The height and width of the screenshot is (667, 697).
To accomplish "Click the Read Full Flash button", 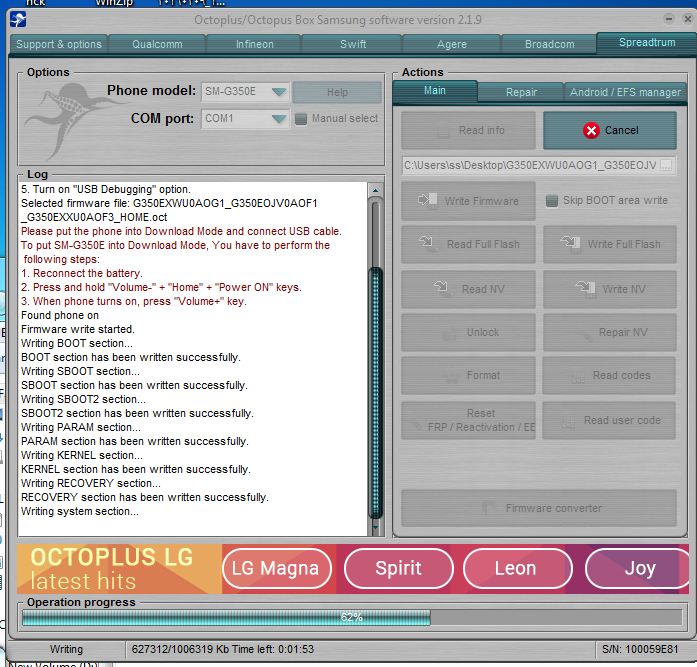I will [x=469, y=244].
